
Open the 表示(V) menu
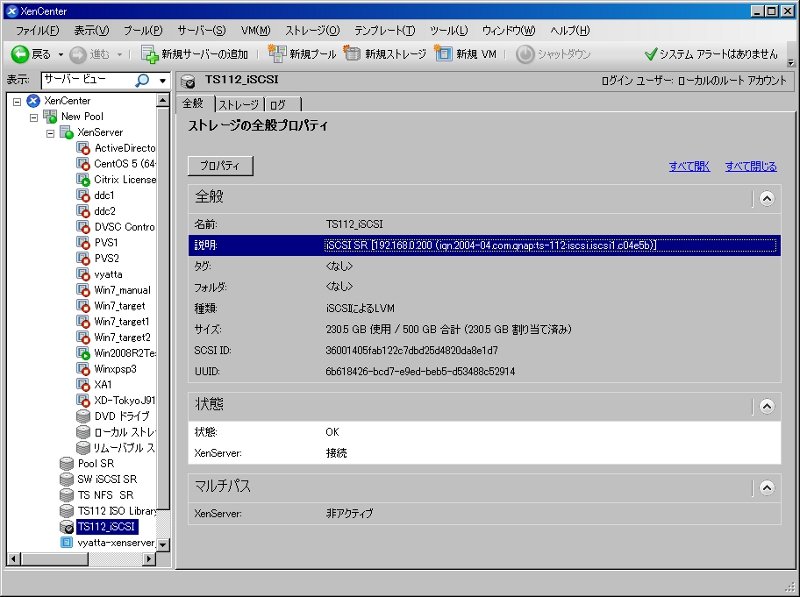click(92, 31)
